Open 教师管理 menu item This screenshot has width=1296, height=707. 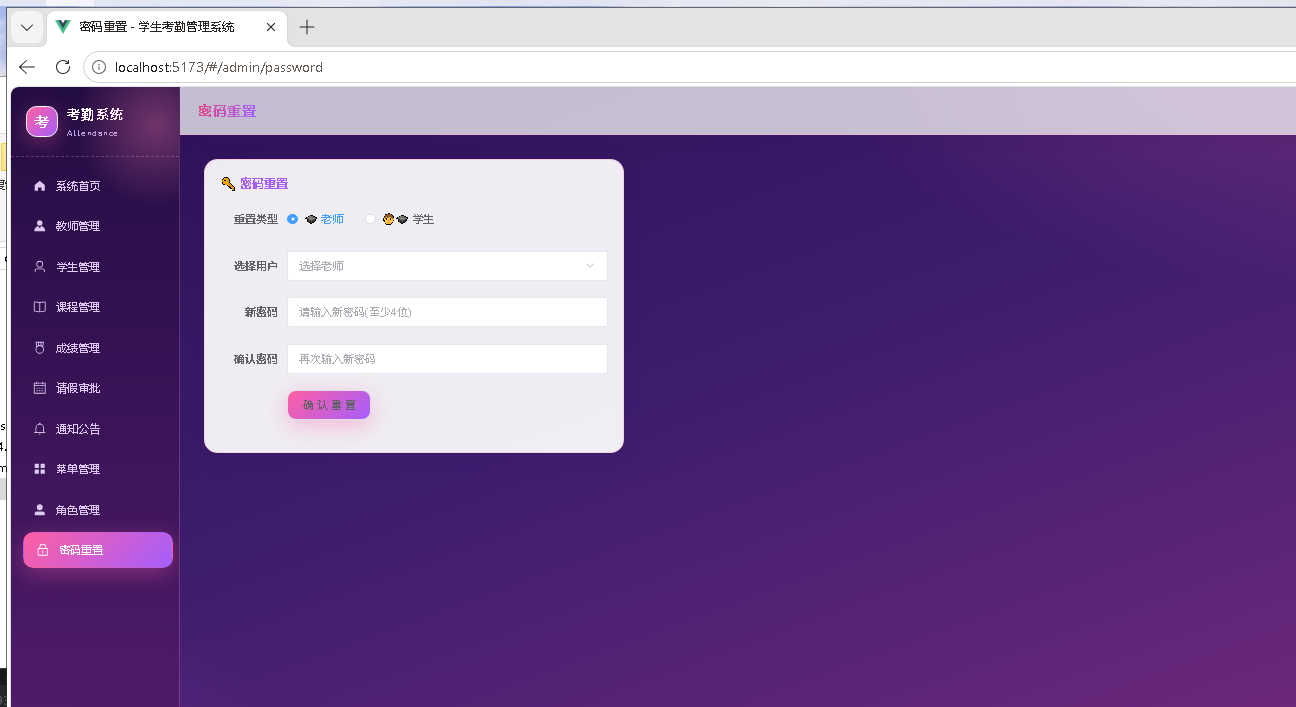97,226
